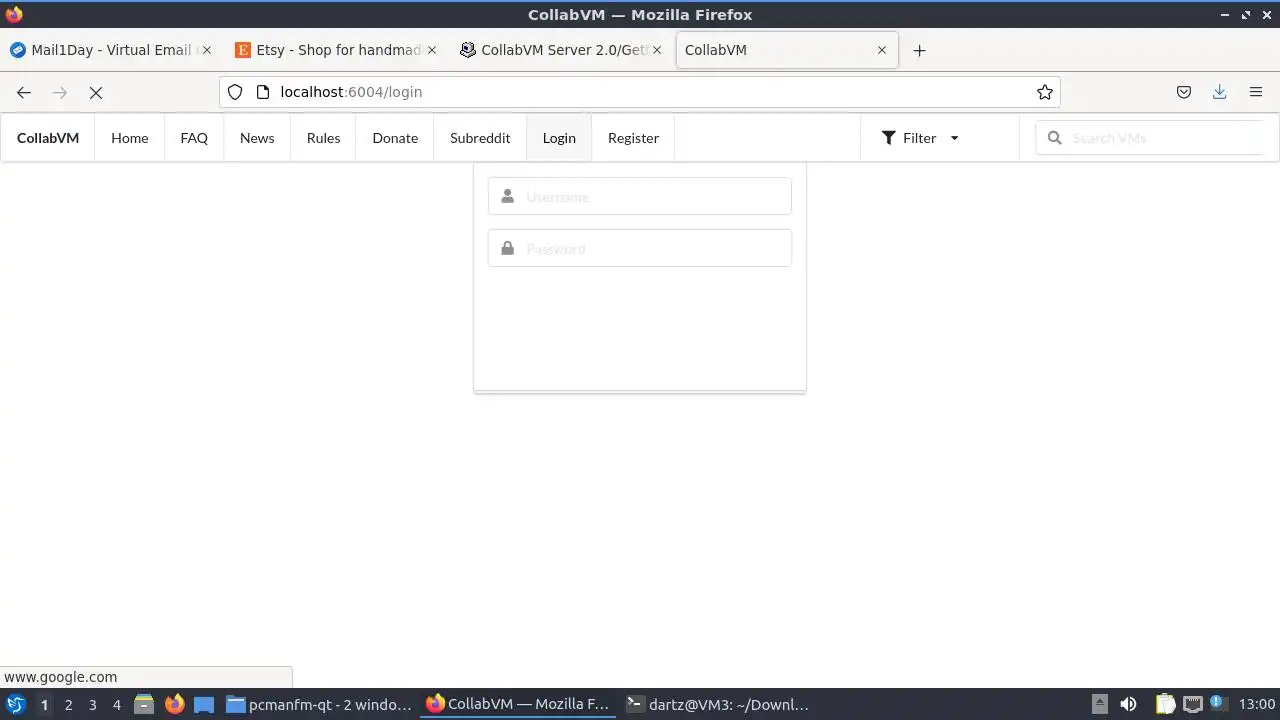Open the News page
This screenshot has width=1280, height=720.
(257, 138)
